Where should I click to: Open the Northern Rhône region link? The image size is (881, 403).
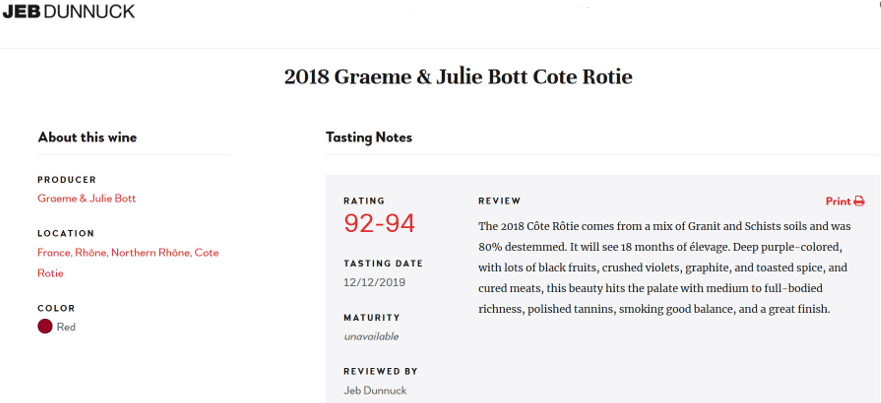(x=151, y=253)
